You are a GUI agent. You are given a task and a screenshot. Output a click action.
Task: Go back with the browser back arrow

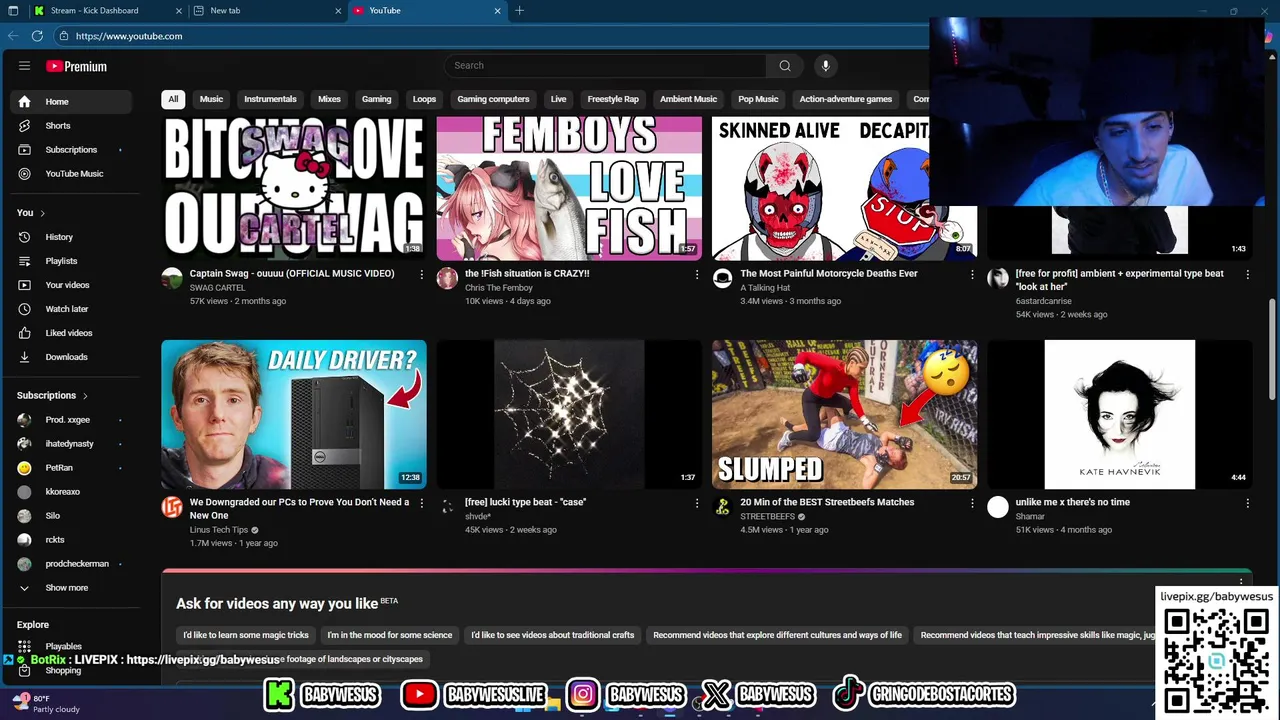[x=13, y=36]
